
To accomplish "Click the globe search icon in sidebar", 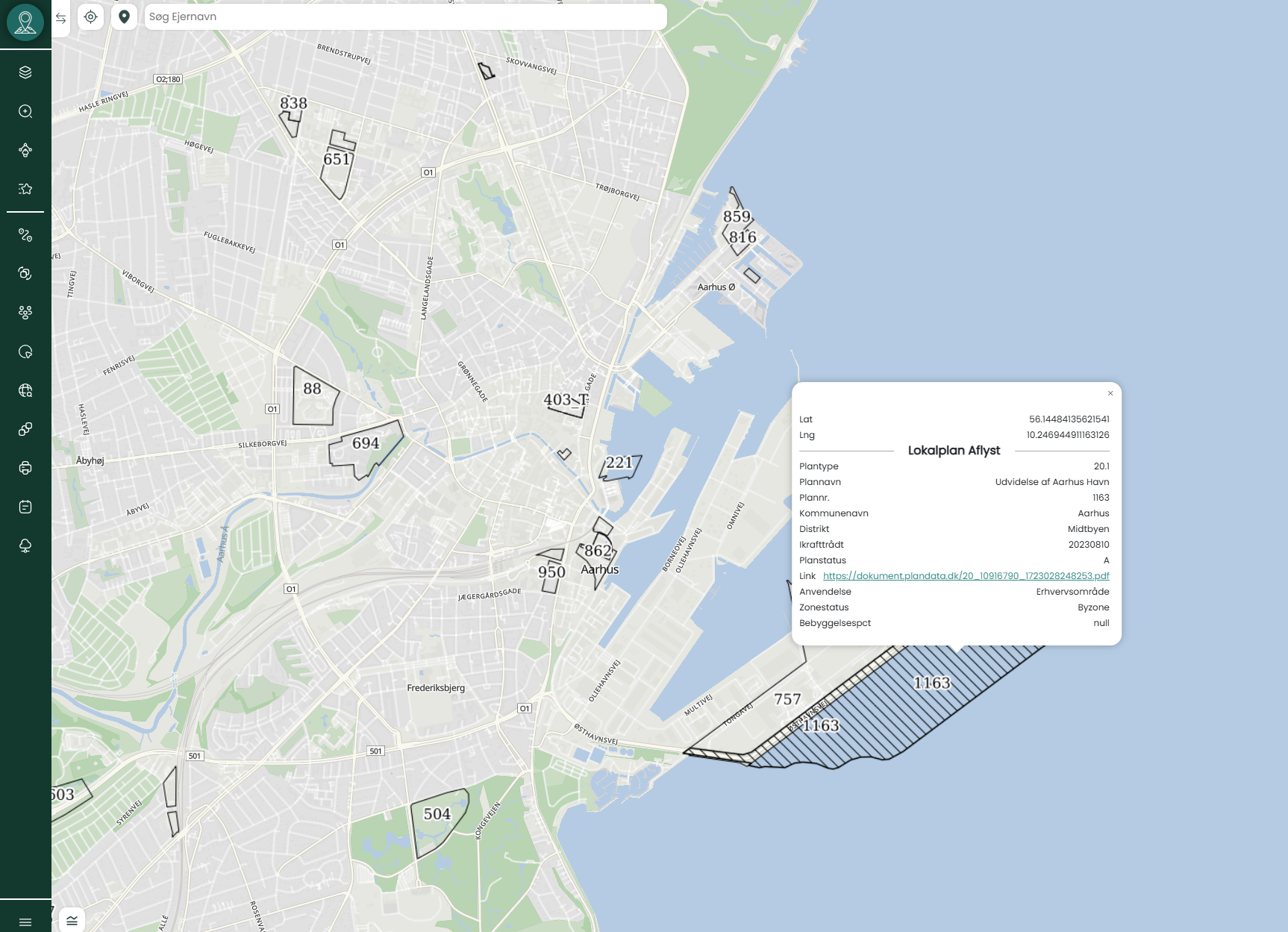I will [25, 390].
